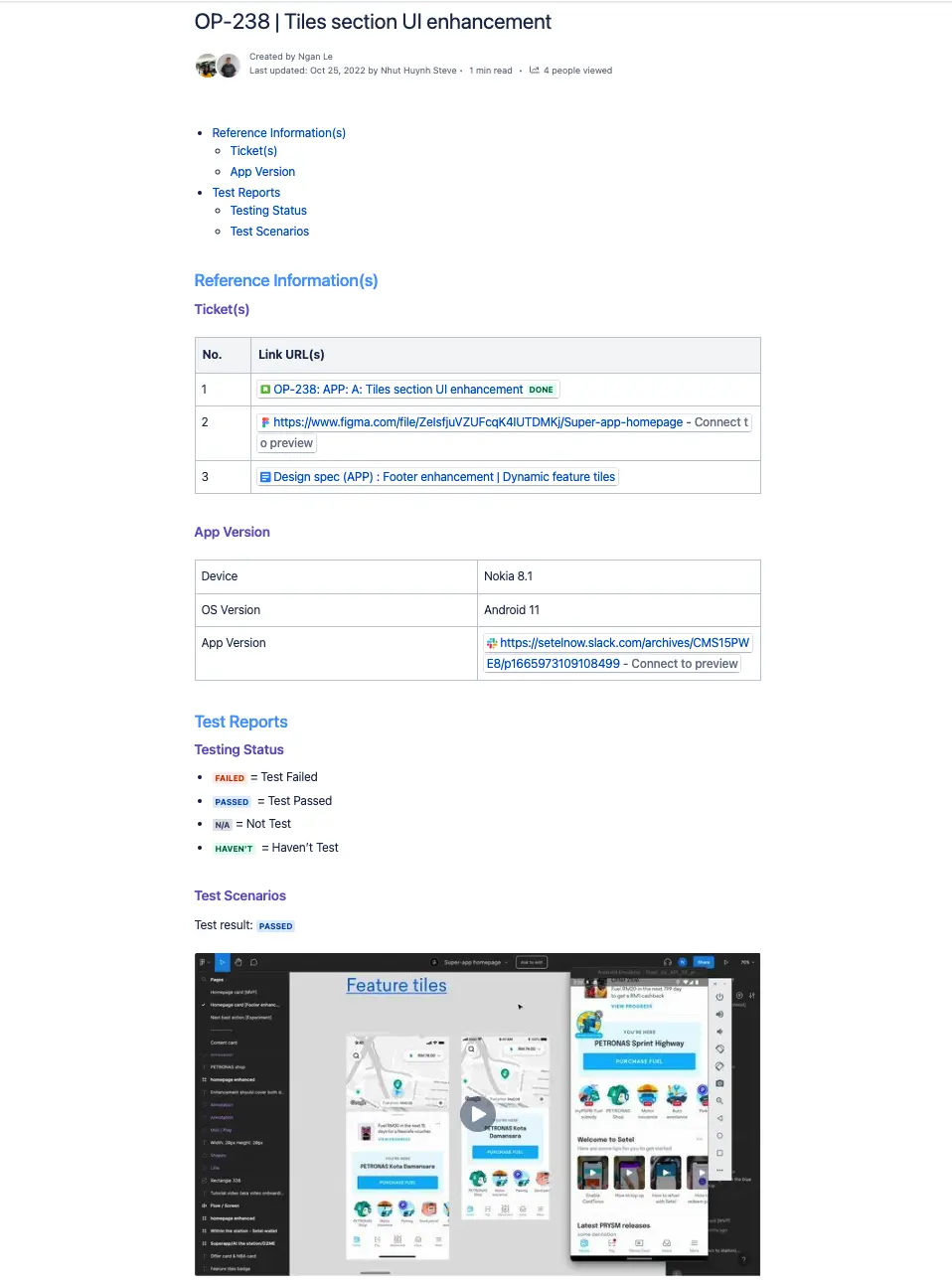Viewport: 952px width, 1287px height.
Task: Jump to Test Scenarios from table of contents
Action: [x=269, y=232]
